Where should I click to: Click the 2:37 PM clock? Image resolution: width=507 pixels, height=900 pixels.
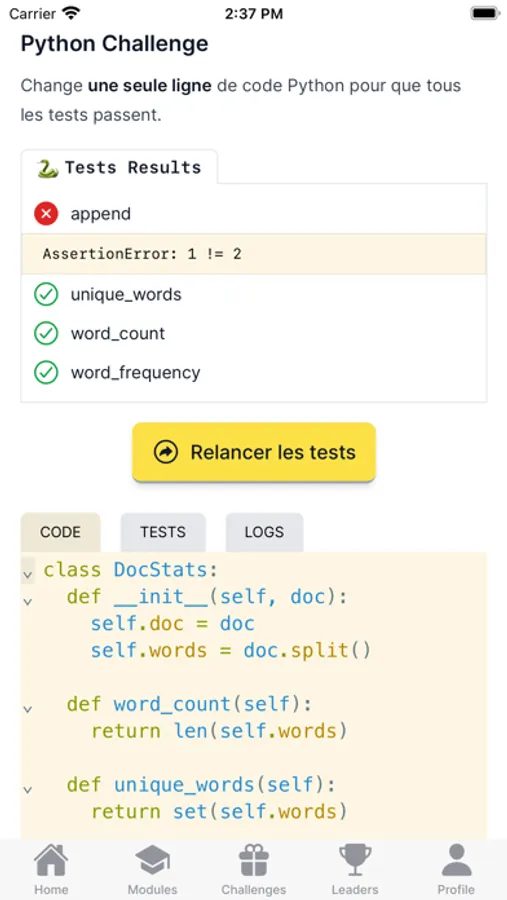254,14
